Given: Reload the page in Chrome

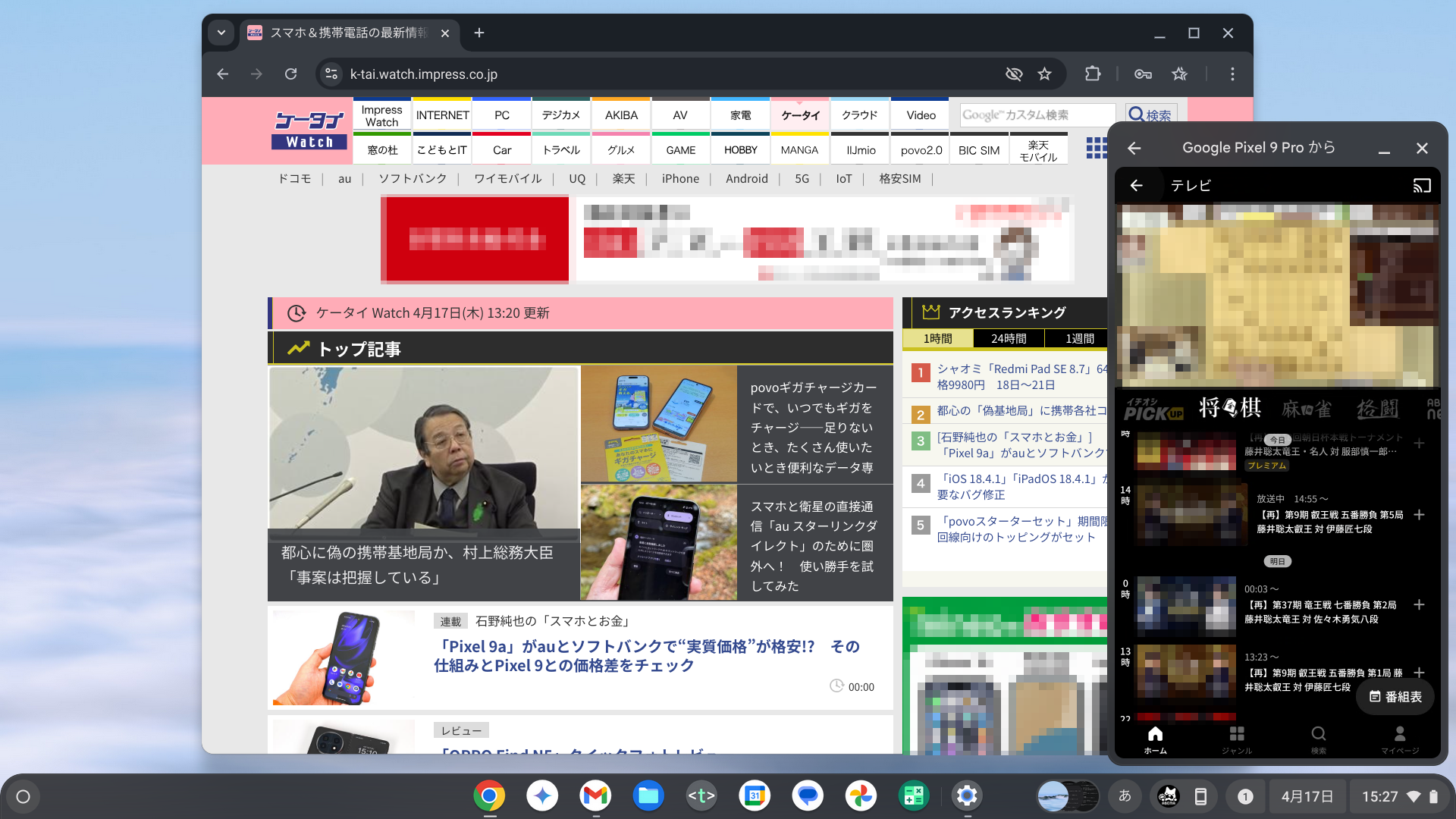Looking at the screenshot, I should (290, 74).
